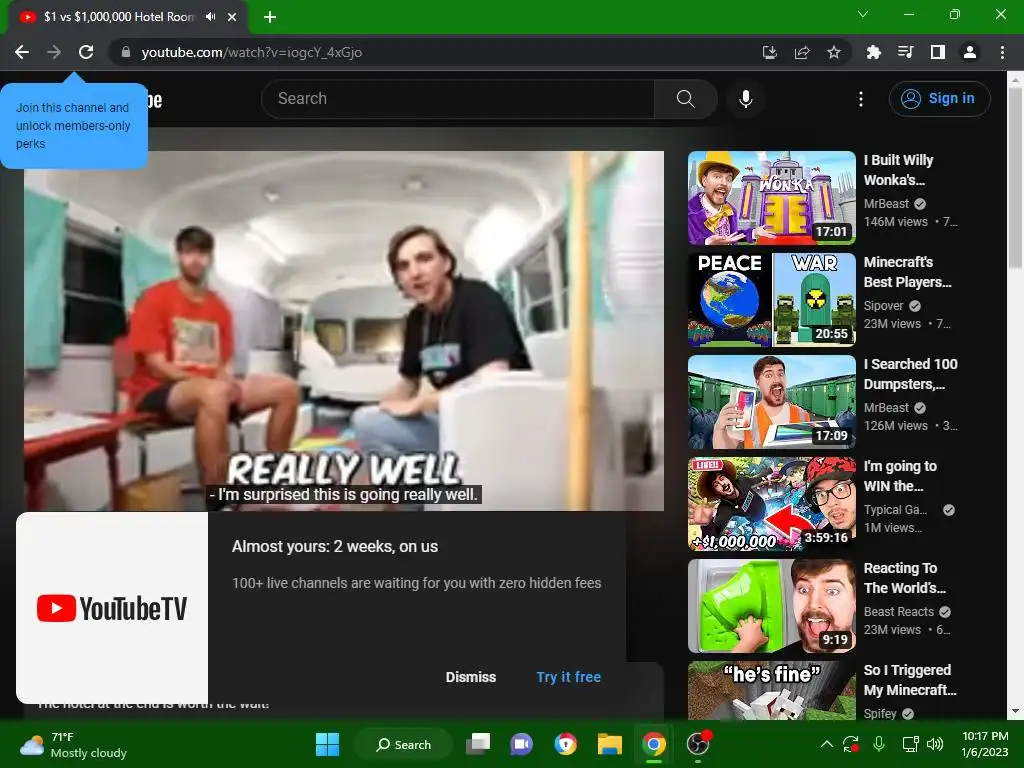Open Reacting To The World's thumbnail
The image size is (1024, 768).
click(x=772, y=605)
